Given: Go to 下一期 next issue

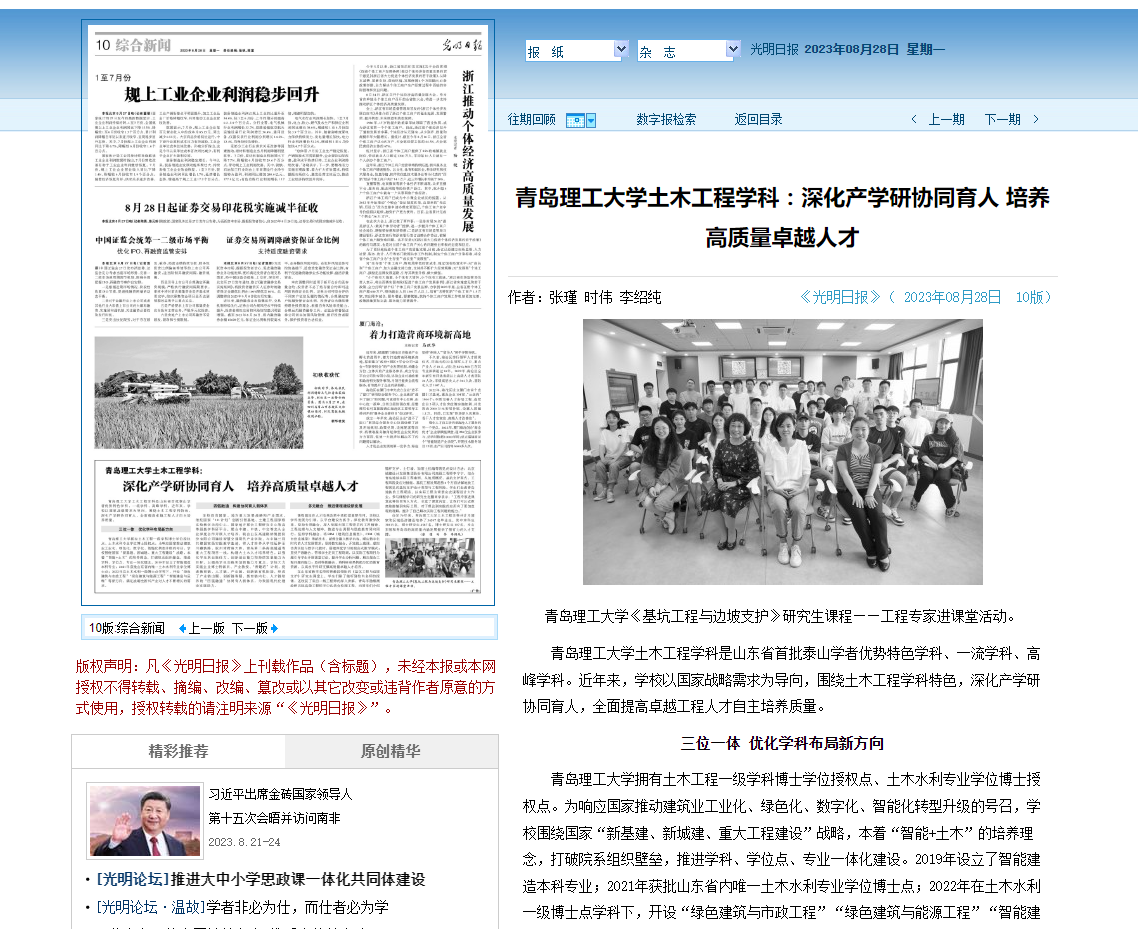Looking at the screenshot, I should [1002, 119].
